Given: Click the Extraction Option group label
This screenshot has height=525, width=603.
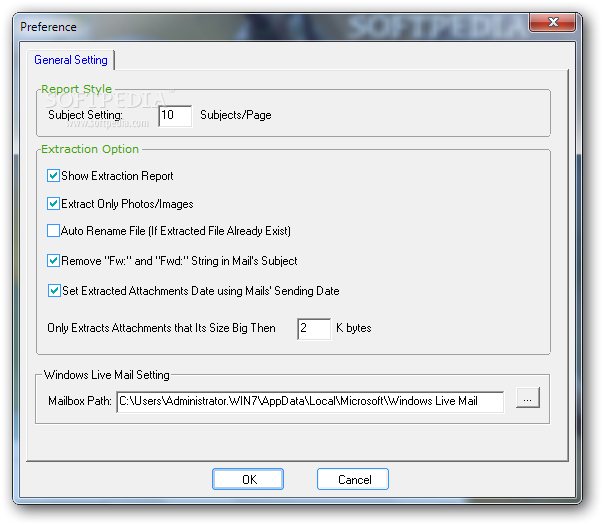Looking at the screenshot, I should tap(90, 149).
